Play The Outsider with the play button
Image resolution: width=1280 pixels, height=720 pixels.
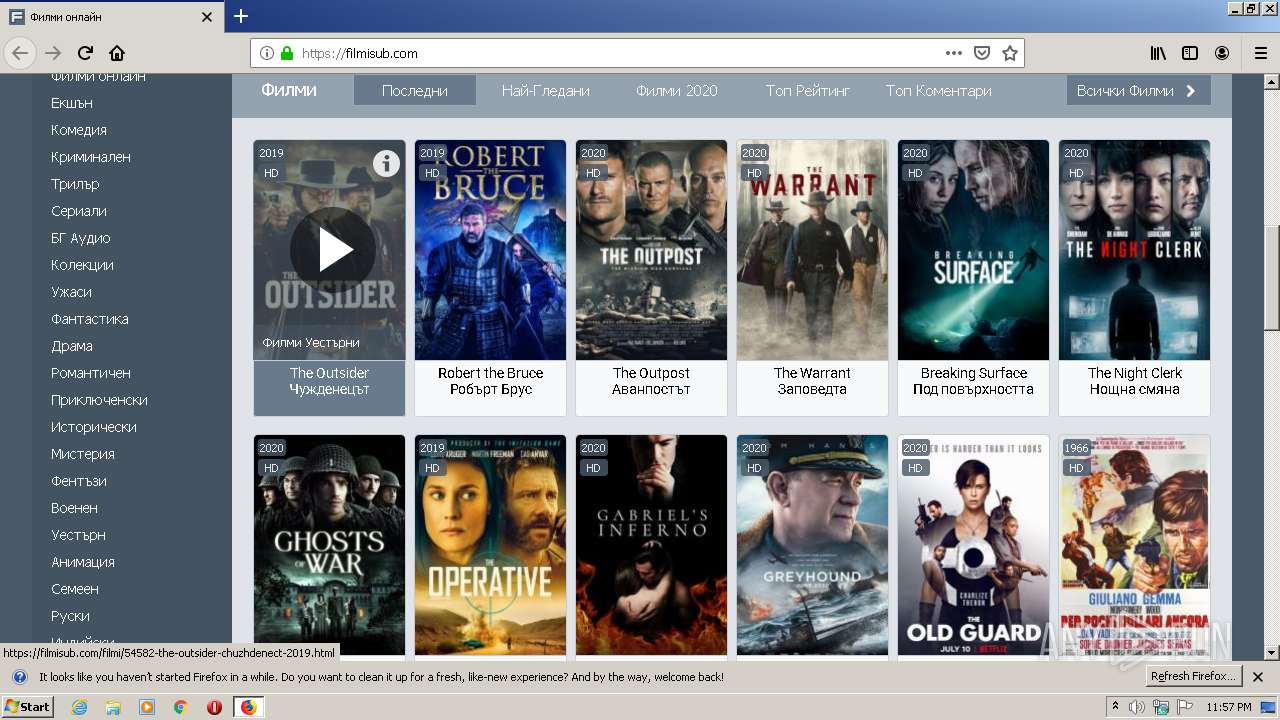[333, 250]
